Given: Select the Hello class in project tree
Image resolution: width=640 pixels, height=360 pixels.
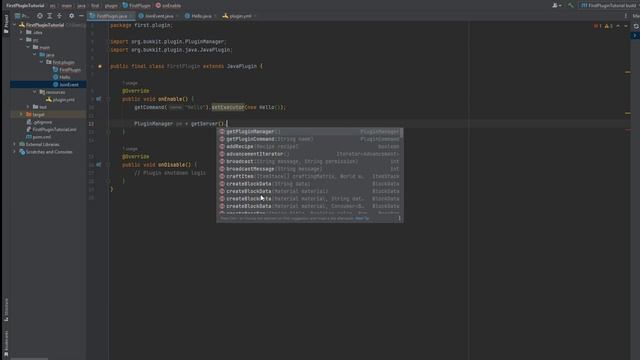Looking at the screenshot, I should tap(62, 77).
